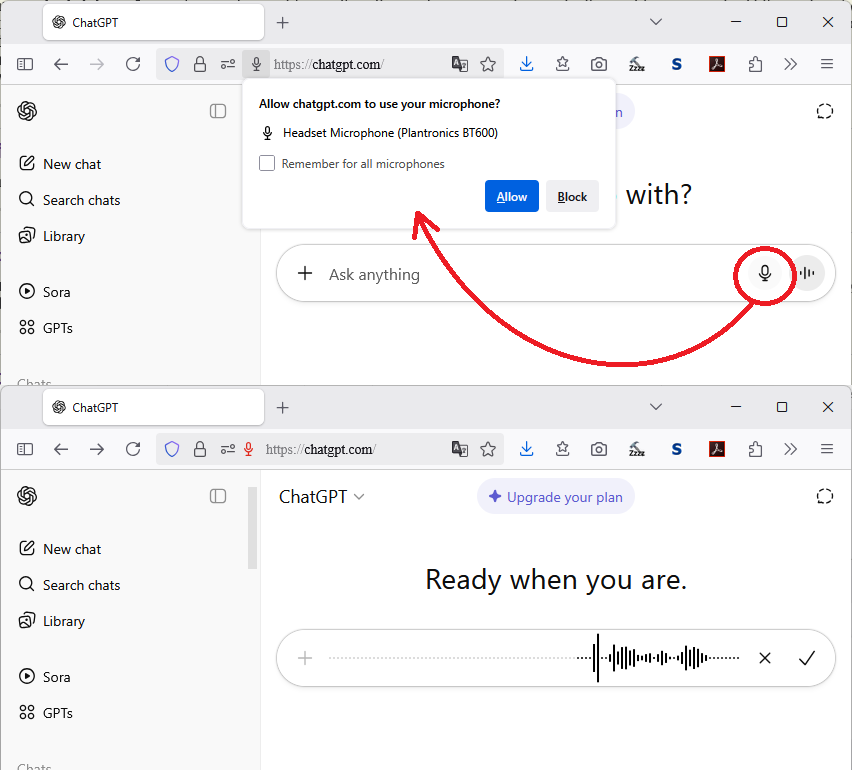Toggle Firefox sidebar in top browser toolbar
This screenshot has width=852, height=770.
(x=25, y=64)
